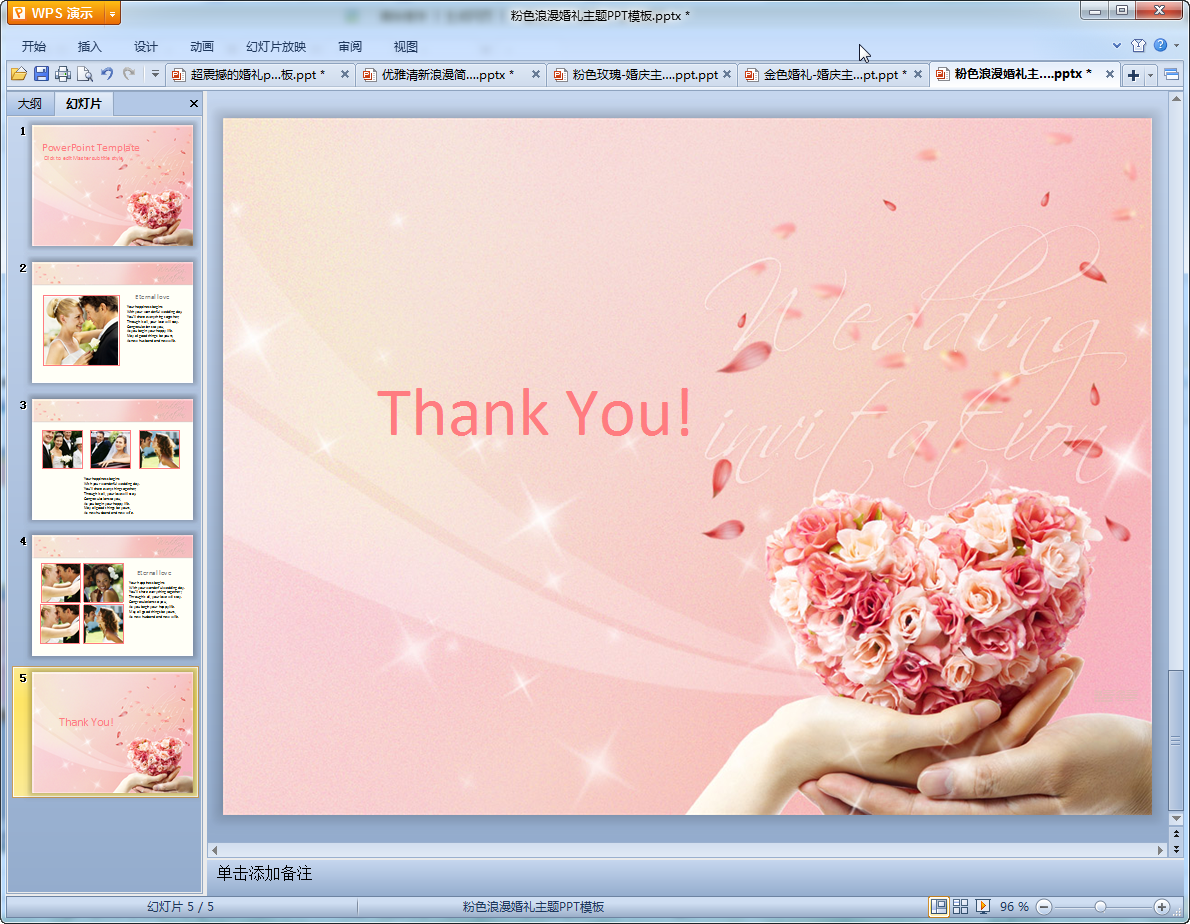The width and height of the screenshot is (1190, 924).
Task: Open the 视图 ribbon tab
Action: click(405, 46)
